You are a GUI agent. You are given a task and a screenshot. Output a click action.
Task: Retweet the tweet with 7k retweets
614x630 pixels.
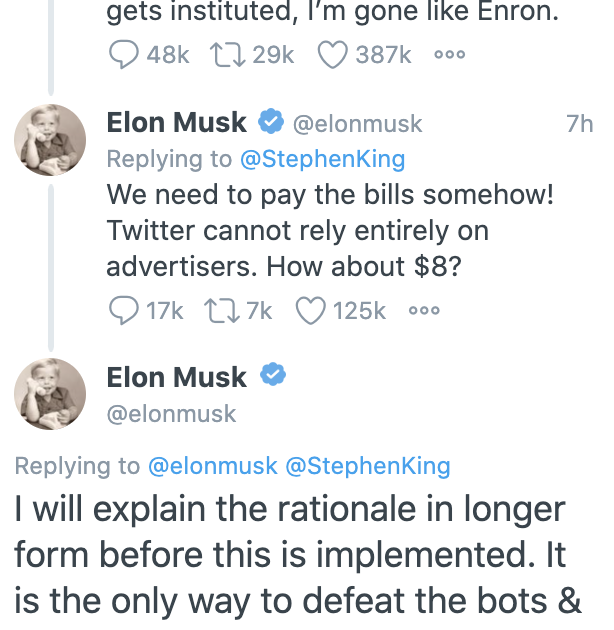[219, 310]
